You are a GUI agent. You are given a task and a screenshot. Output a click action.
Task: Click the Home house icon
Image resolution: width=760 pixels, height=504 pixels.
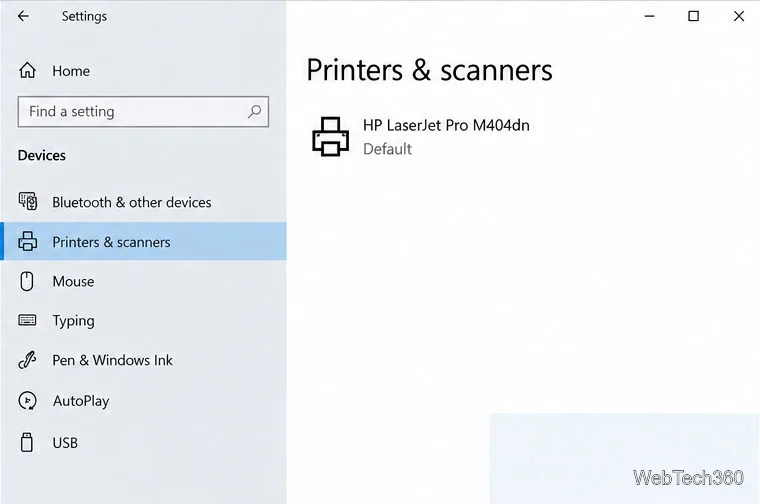pos(27,70)
